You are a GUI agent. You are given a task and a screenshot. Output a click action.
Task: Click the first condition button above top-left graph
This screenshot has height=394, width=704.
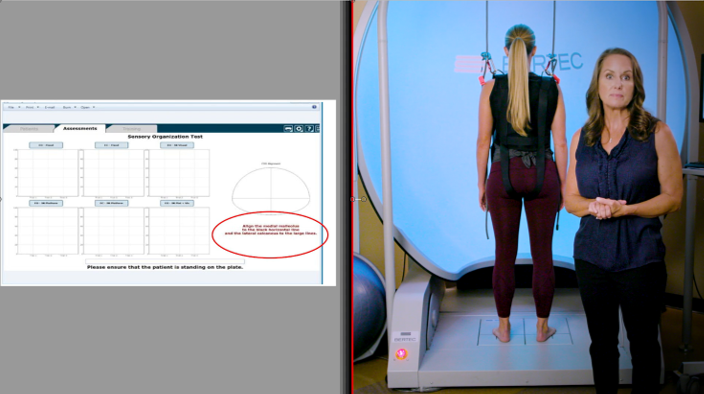46,145
